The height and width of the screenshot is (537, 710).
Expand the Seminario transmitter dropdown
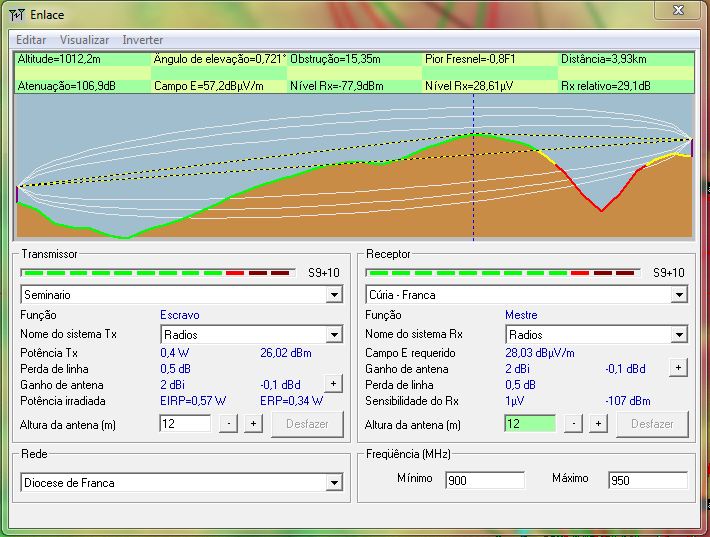[334, 295]
